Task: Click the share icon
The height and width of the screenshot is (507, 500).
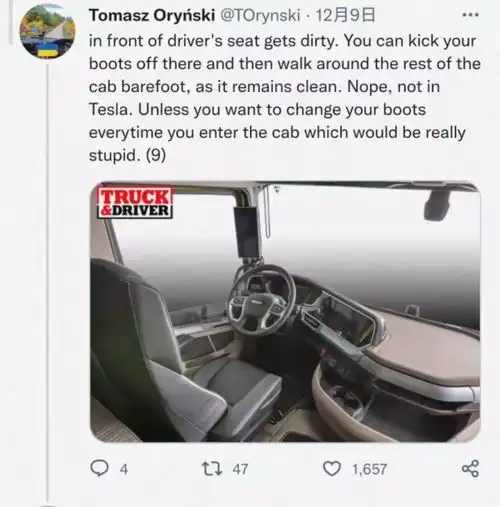Action: [x=471, y=469]
